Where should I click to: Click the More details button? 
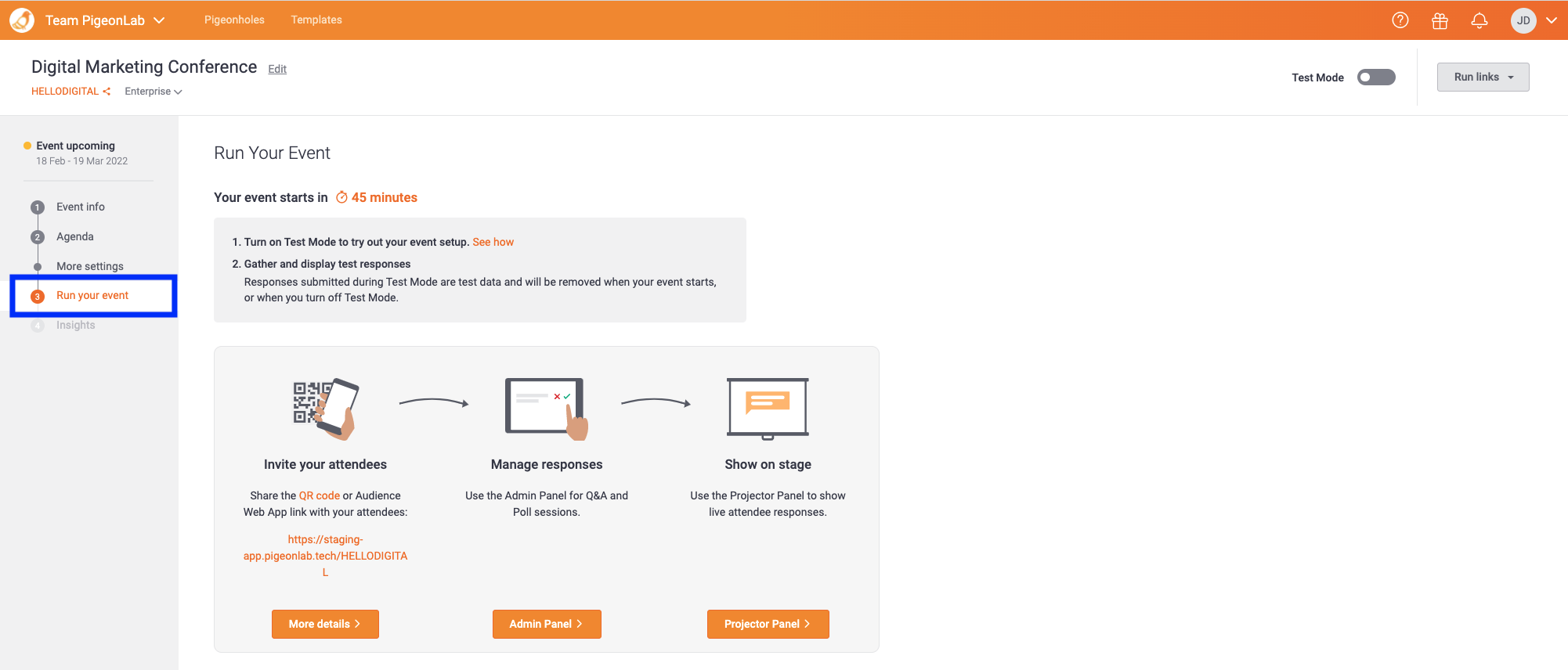pos(325,624)
